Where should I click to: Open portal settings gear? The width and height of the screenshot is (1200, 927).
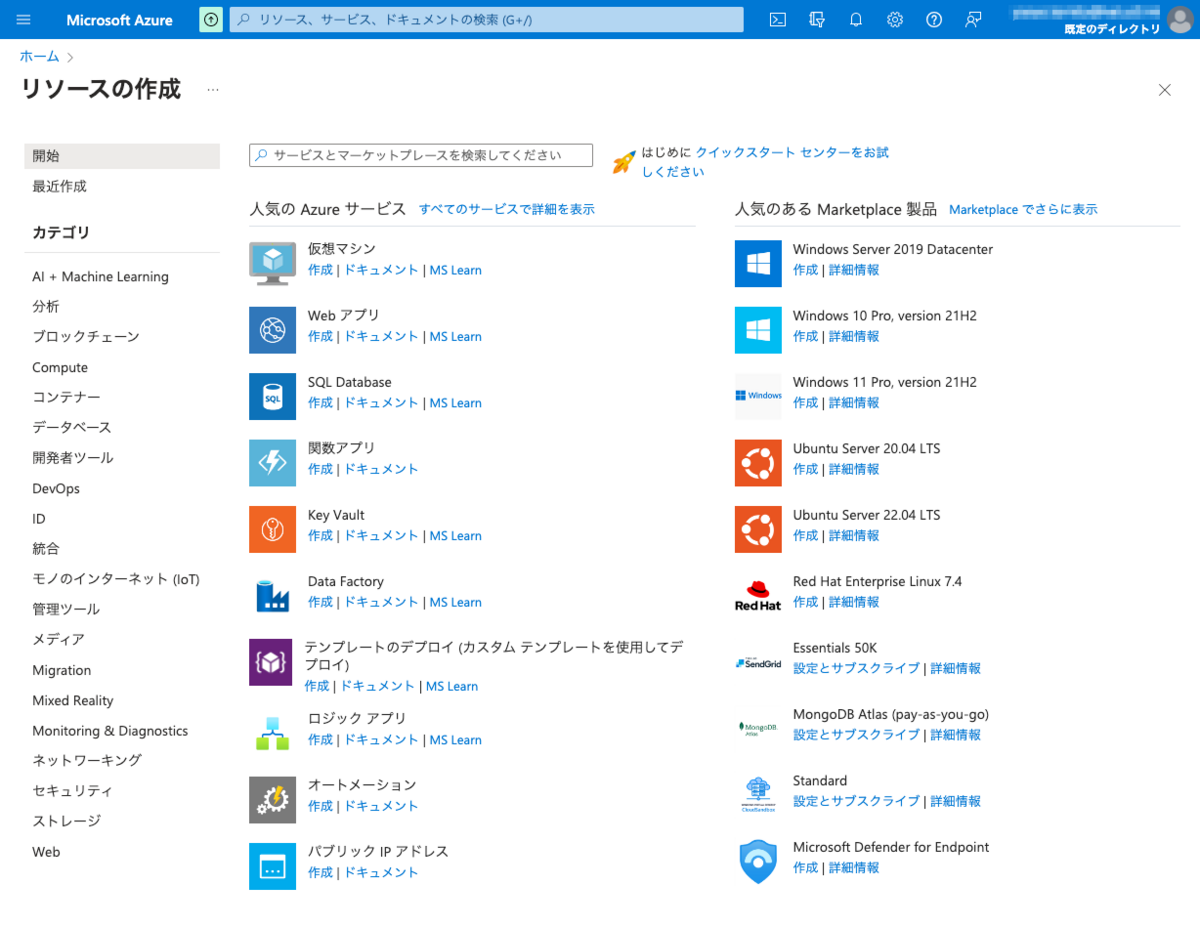pos(895,20)
